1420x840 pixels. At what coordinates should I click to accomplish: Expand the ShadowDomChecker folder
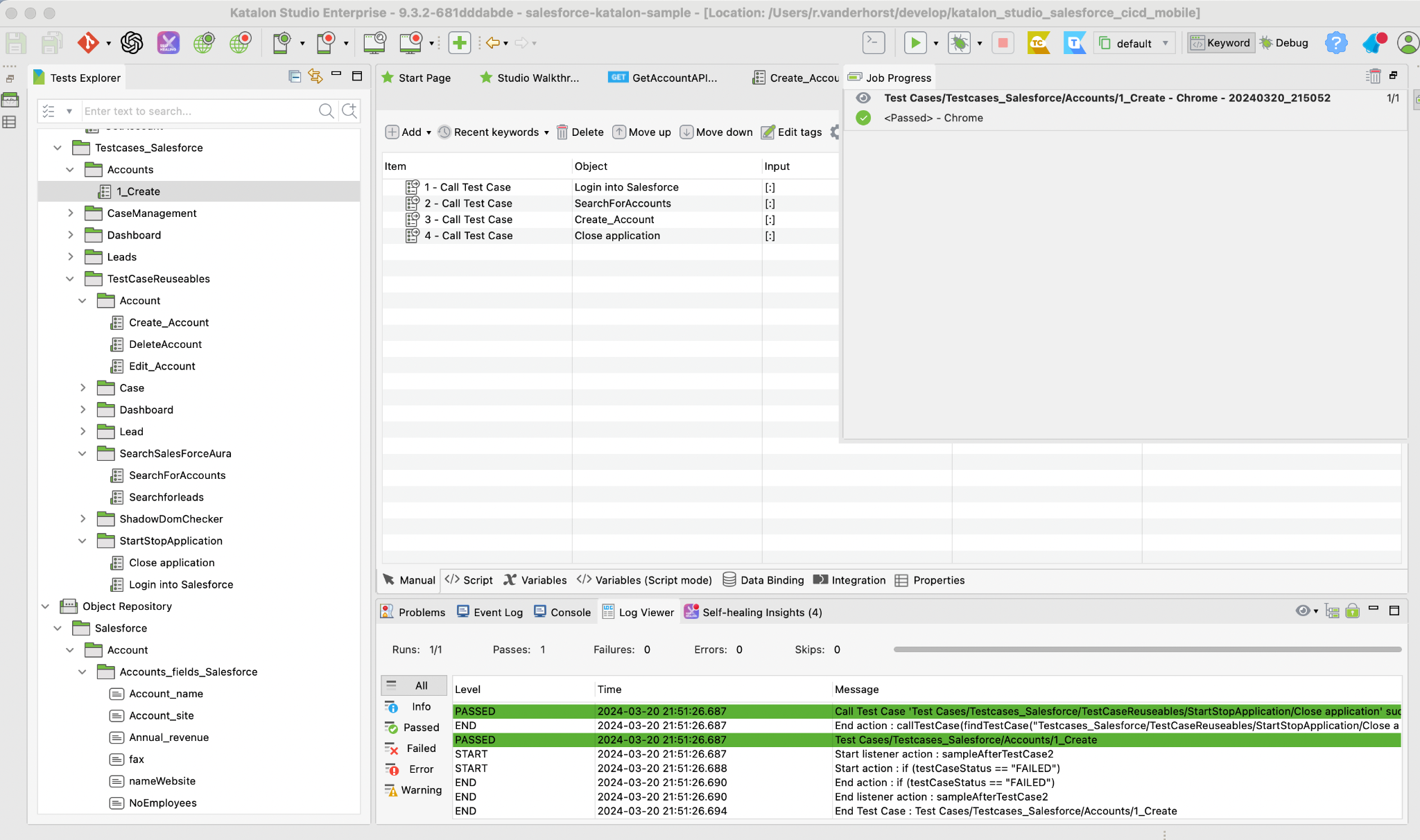click(x=83, y=518)
